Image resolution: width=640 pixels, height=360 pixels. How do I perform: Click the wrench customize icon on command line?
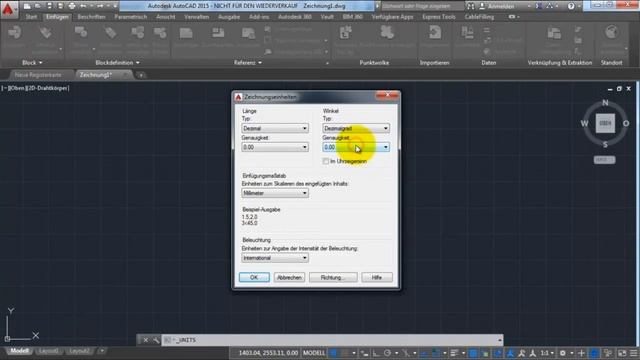tap(156, 340)
